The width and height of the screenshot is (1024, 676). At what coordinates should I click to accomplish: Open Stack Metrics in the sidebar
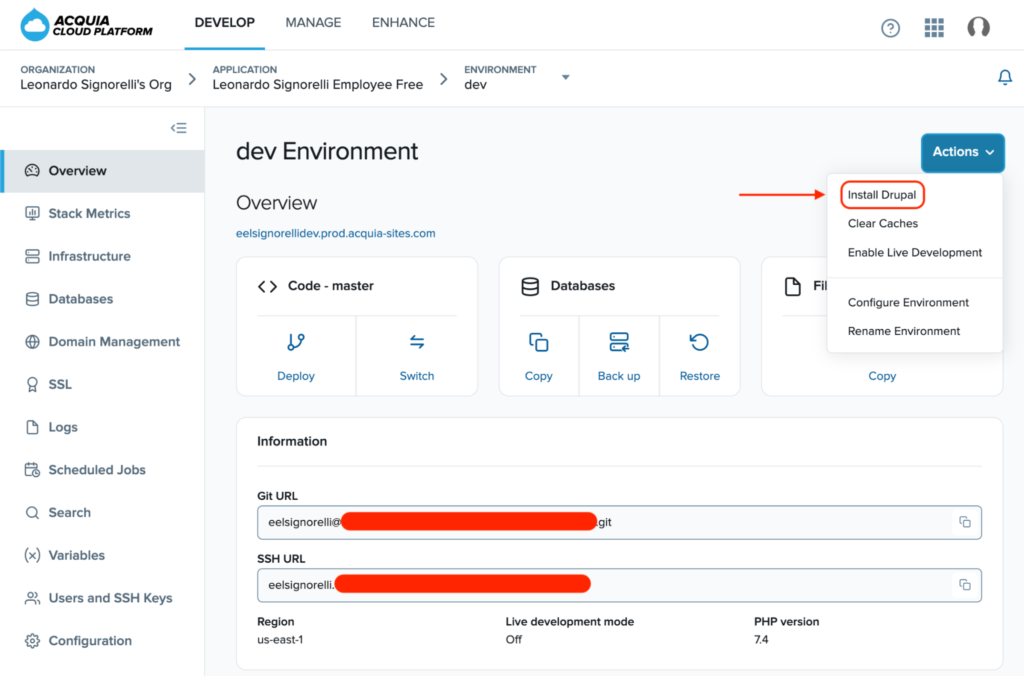103,214
